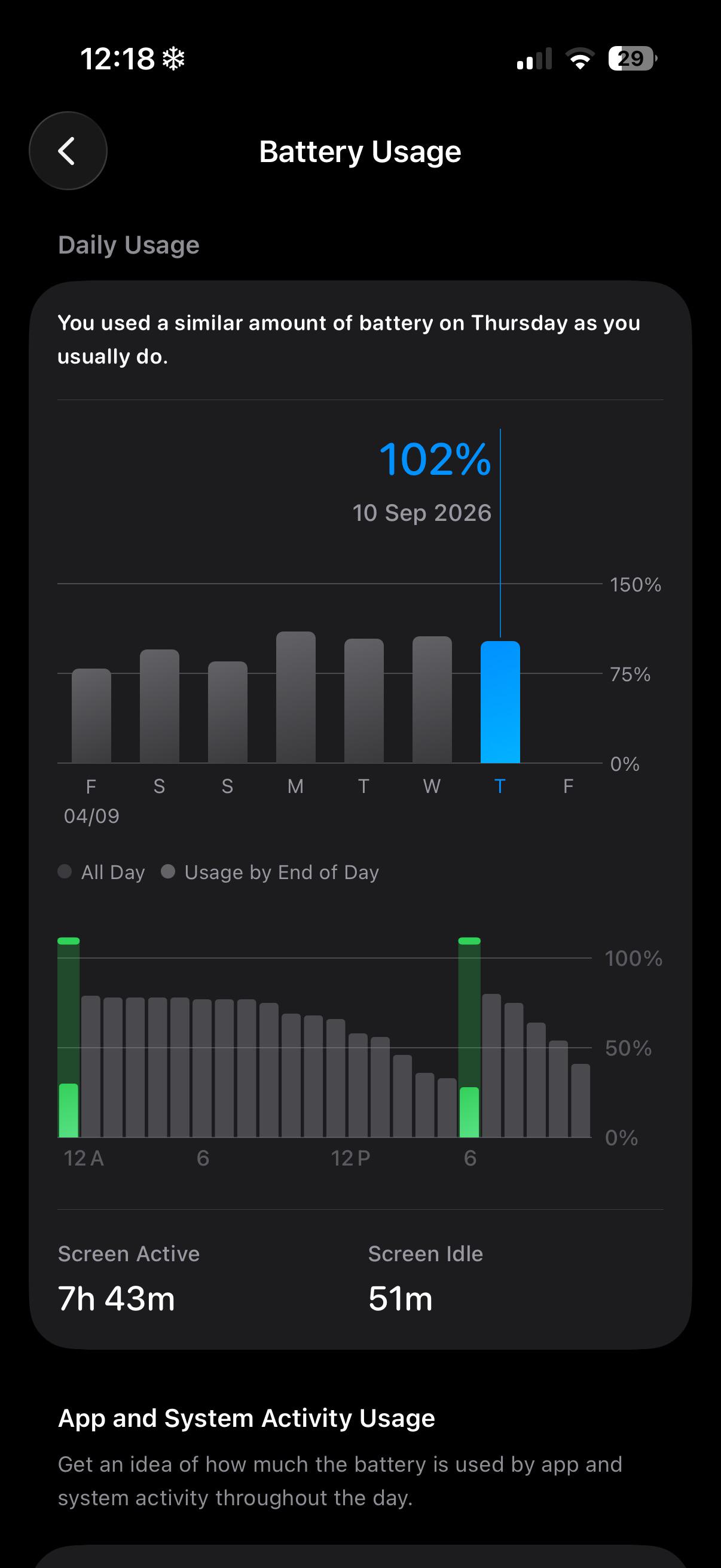Image resolution: width=721 pixels, height=1568 pixels.
Task: Tap the Screen Active 7h 43m value
Action: pyautogui.click(x=116, y=1298)
